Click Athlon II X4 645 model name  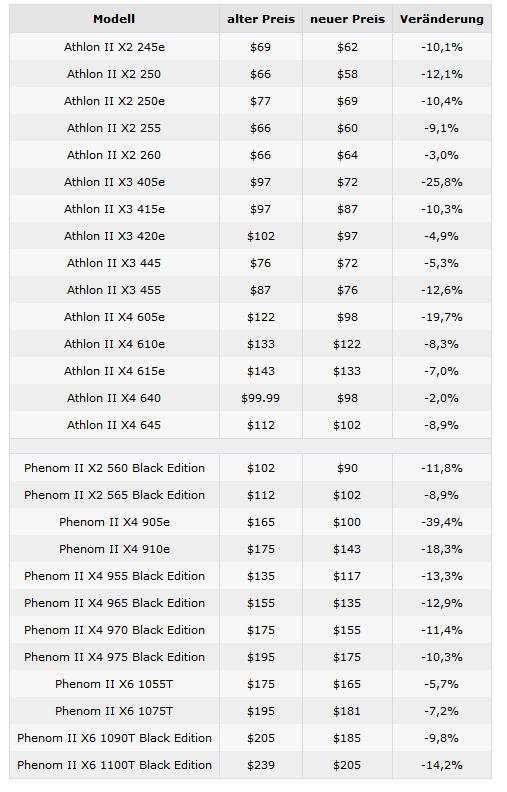point(114,425)
